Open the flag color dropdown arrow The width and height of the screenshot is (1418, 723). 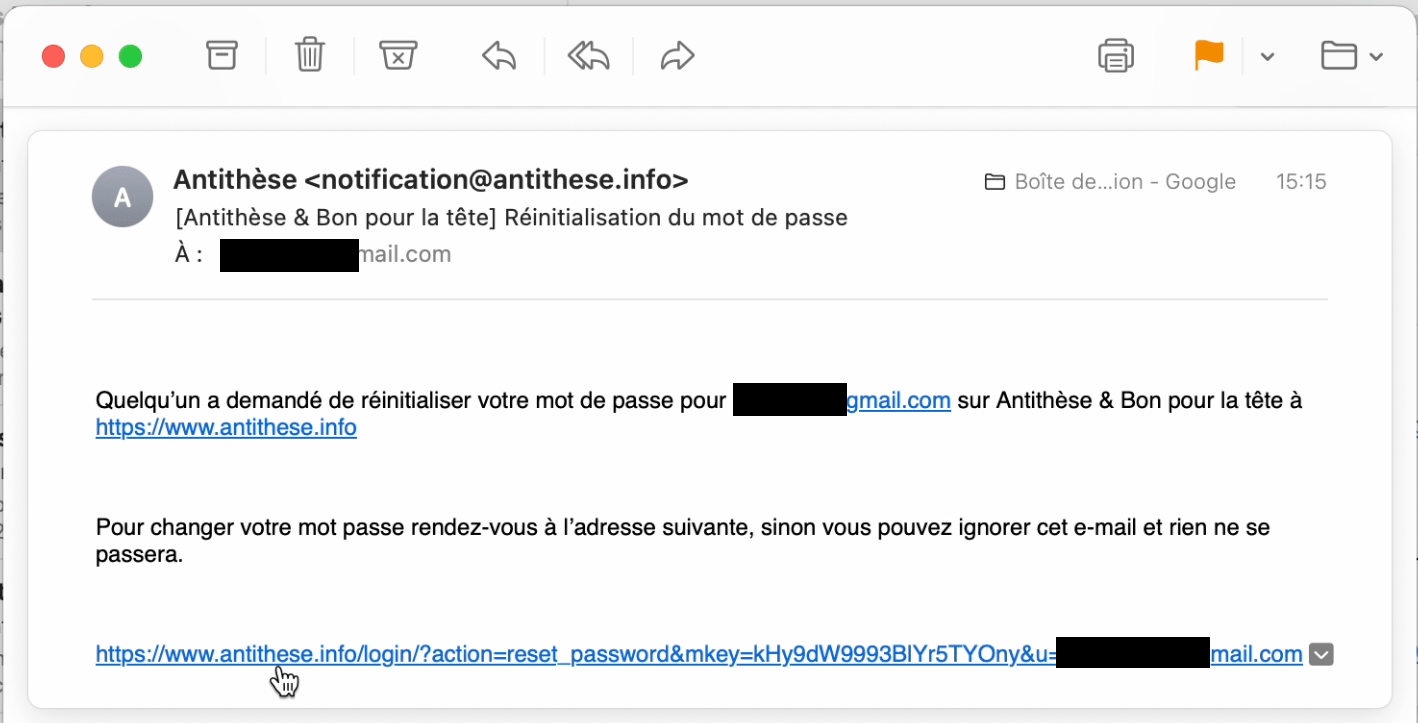[x=1267, y=57]
